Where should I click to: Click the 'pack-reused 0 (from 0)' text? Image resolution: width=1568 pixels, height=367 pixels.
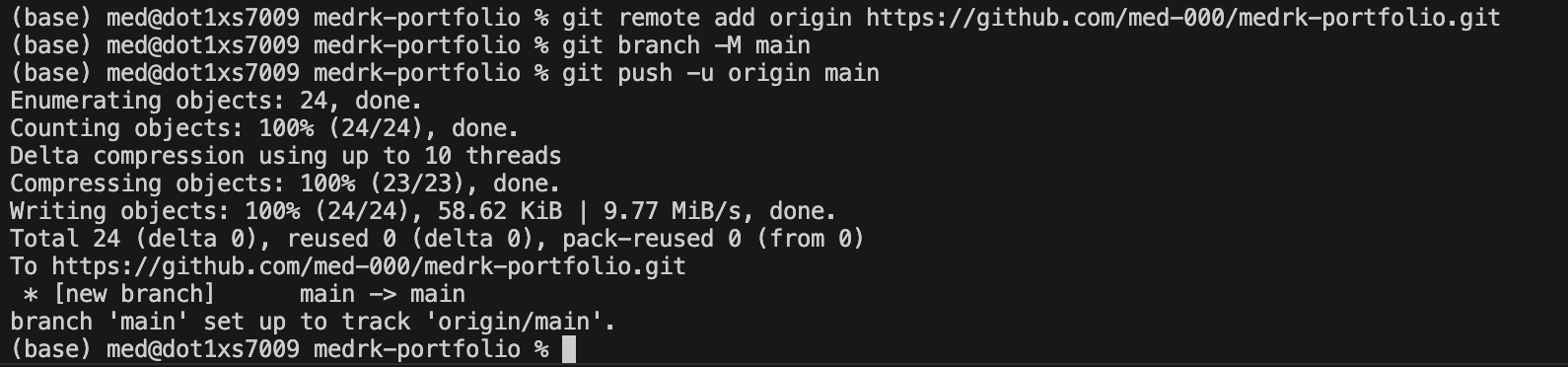pos(713,239)
